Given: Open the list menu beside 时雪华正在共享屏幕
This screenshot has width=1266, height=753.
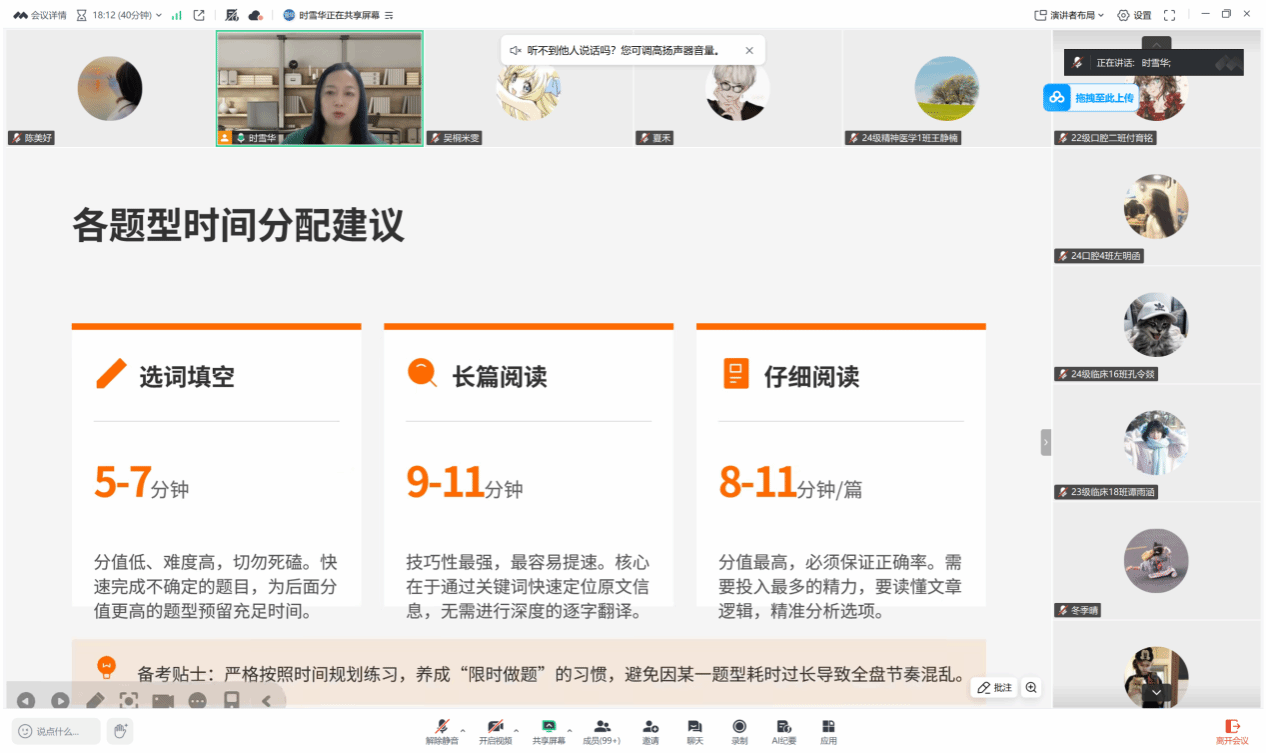Looking at the screenshot, I should 389,15.
